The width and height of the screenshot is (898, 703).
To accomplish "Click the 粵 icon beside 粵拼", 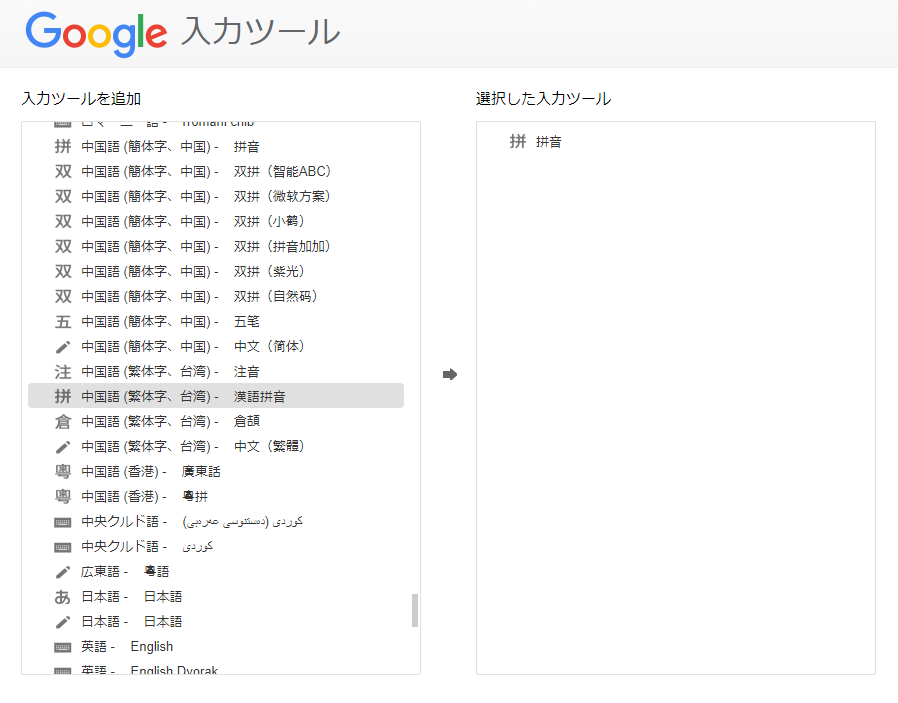I will point(63,497).
